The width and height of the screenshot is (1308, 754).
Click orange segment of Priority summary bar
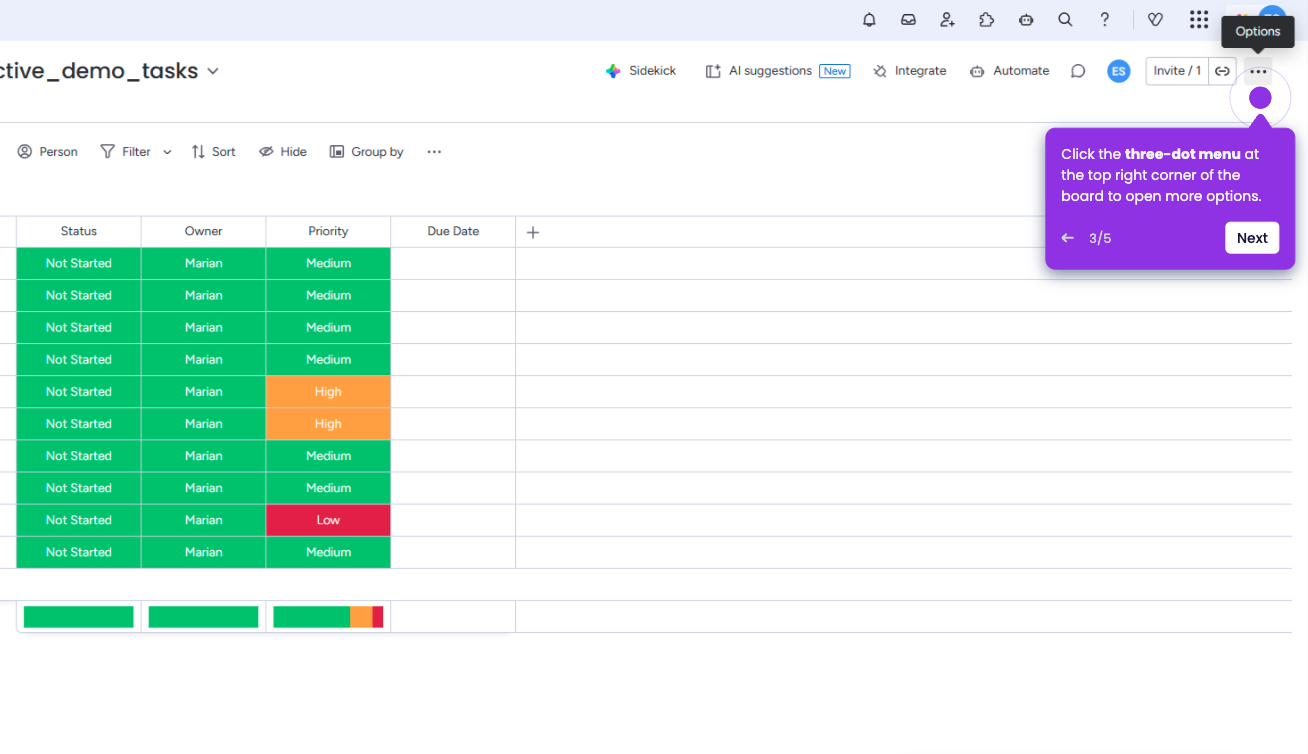[361, 617]
